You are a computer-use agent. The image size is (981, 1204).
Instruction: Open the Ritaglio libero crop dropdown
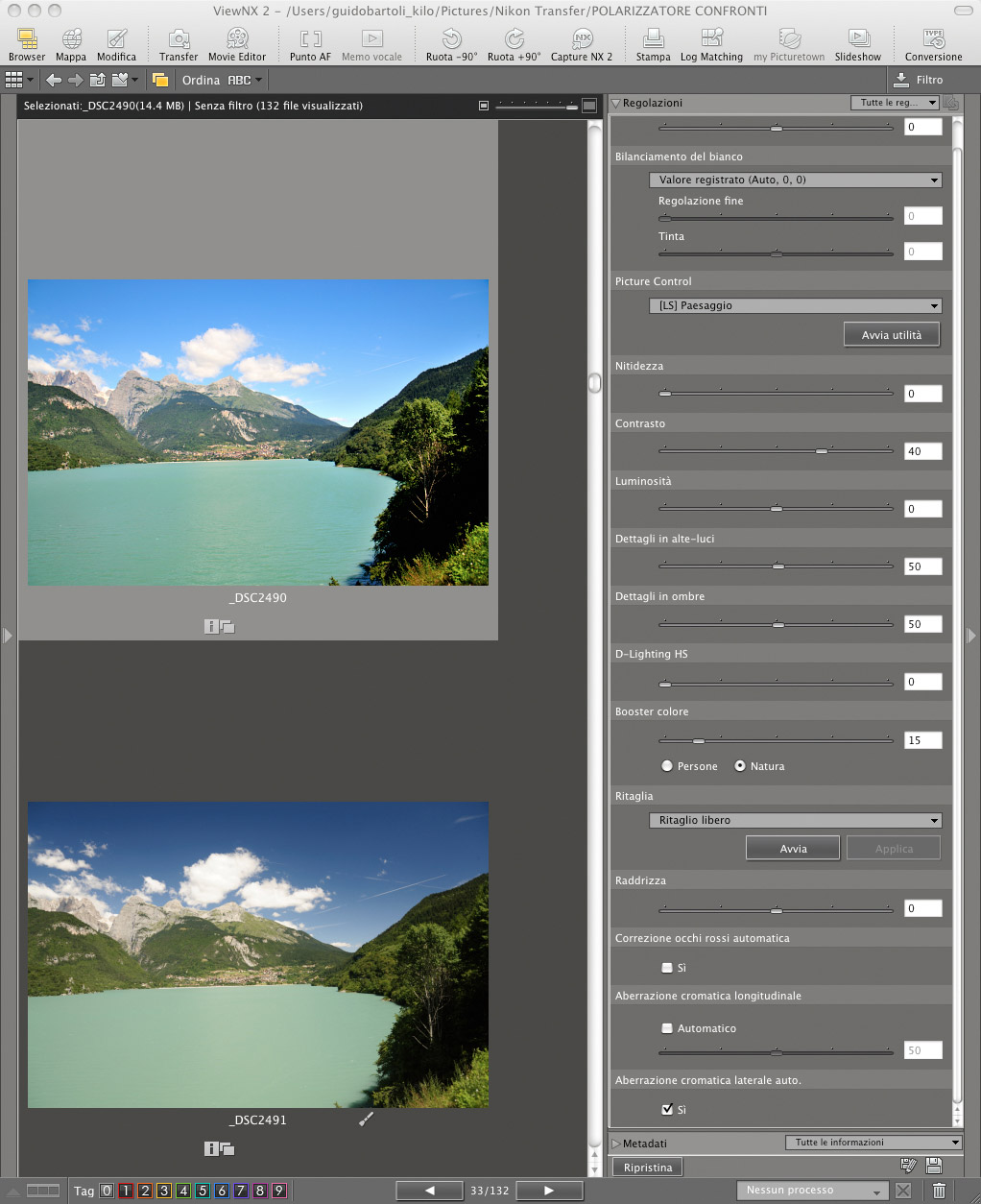click(796, 820)
